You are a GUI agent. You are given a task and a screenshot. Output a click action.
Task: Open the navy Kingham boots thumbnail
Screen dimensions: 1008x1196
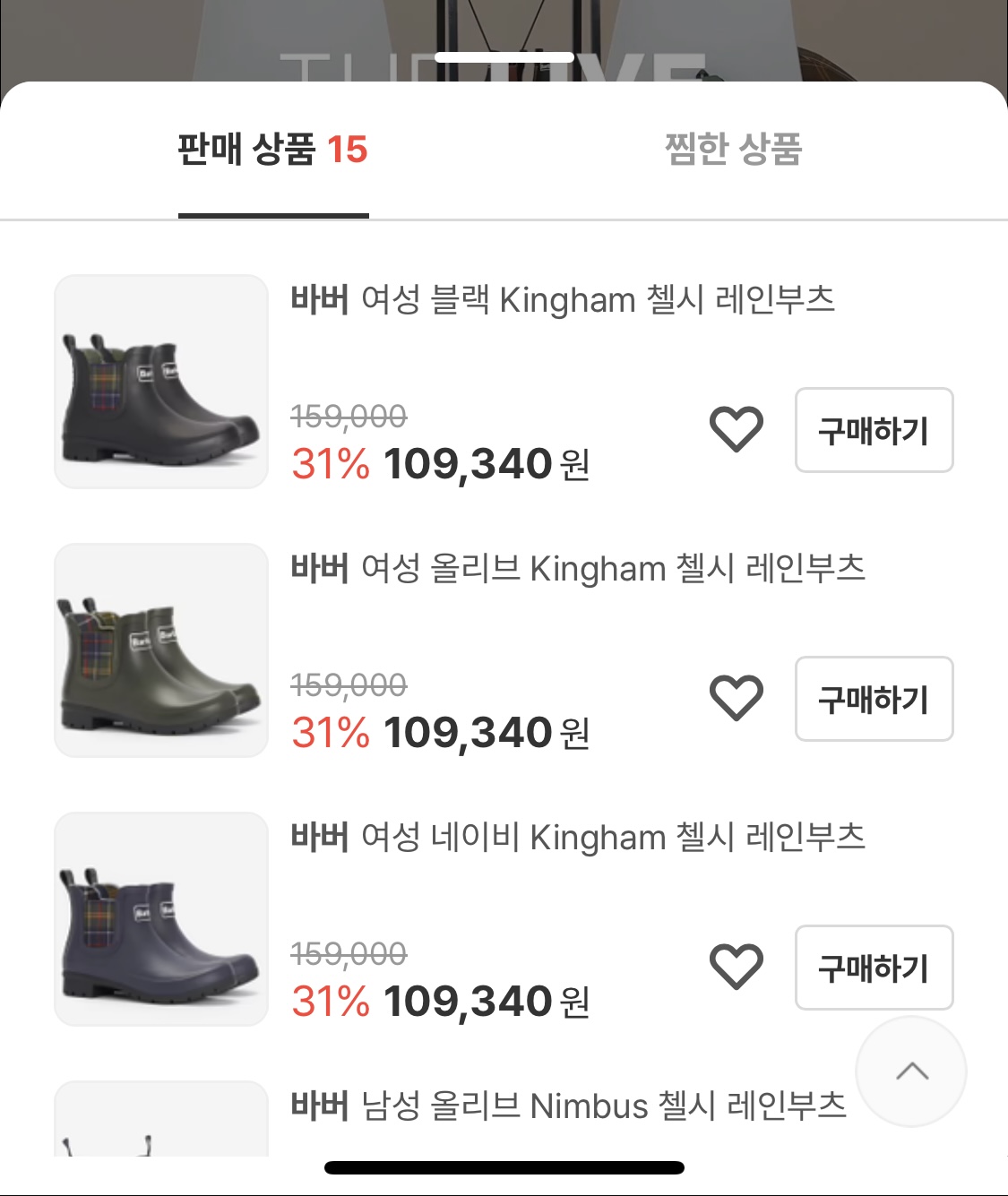161,919
